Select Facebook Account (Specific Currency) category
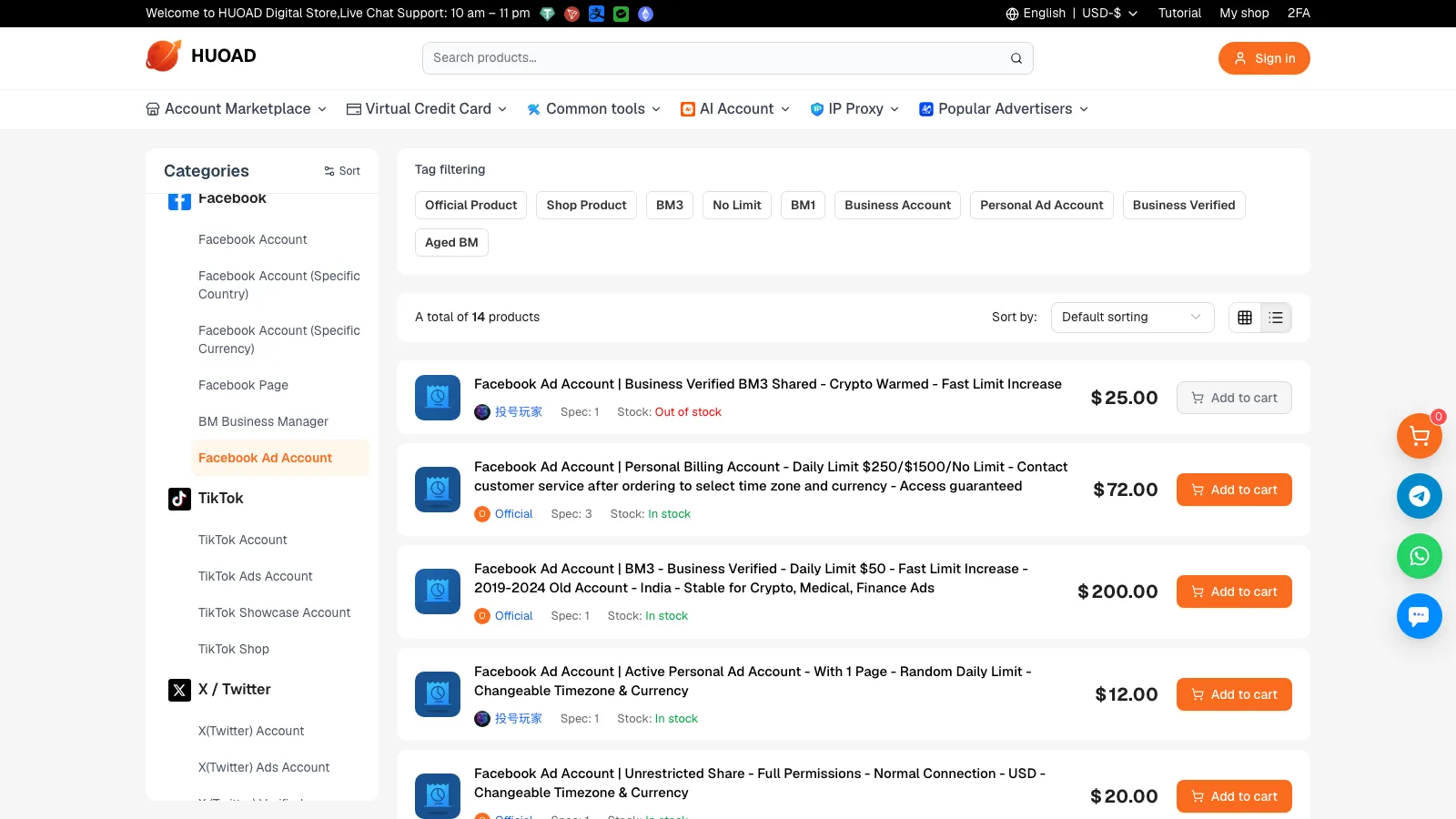1456x819 pixels. [279, 340]
